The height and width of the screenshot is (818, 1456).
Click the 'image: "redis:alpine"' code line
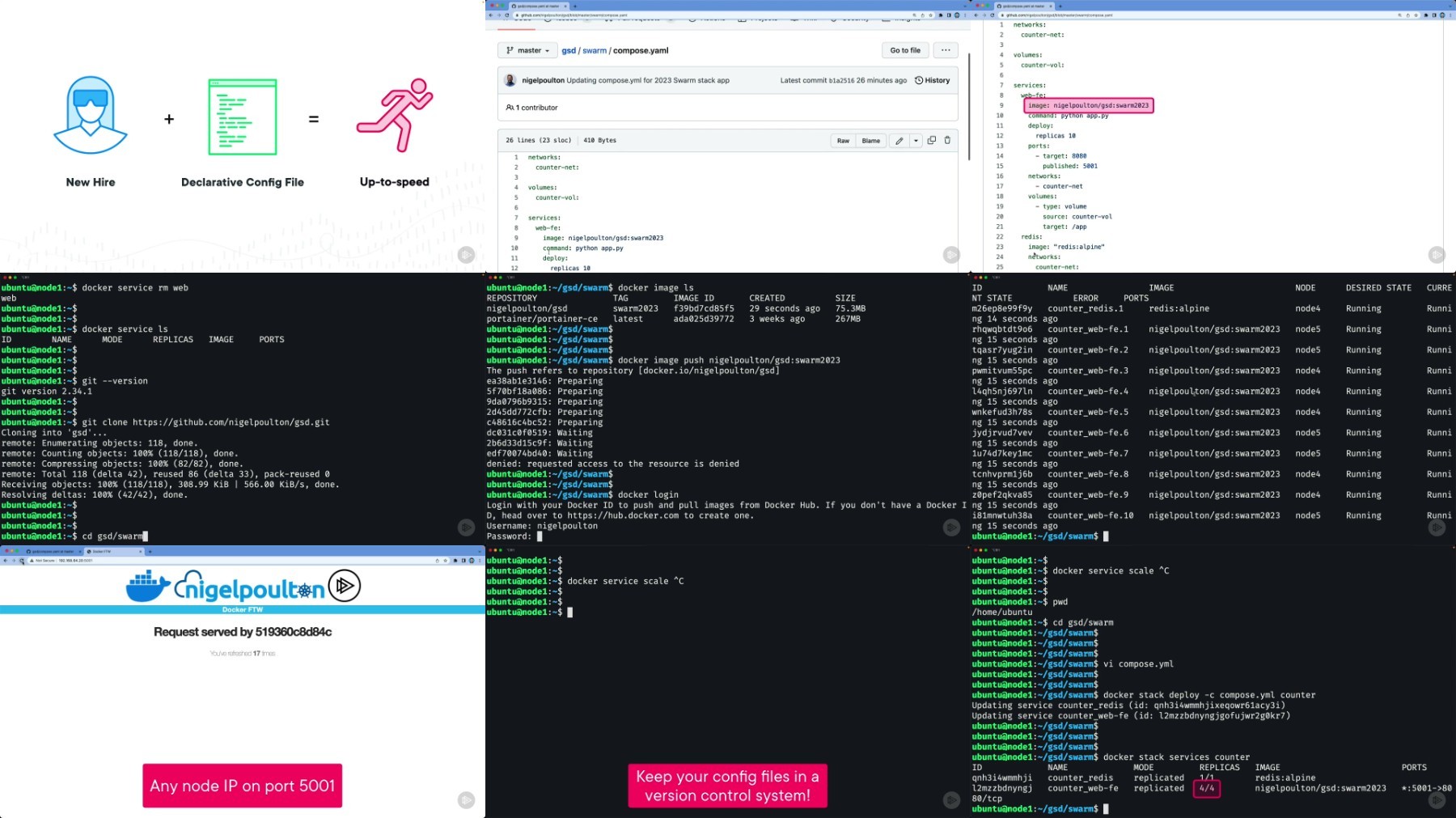click(x=1066, y=247)
